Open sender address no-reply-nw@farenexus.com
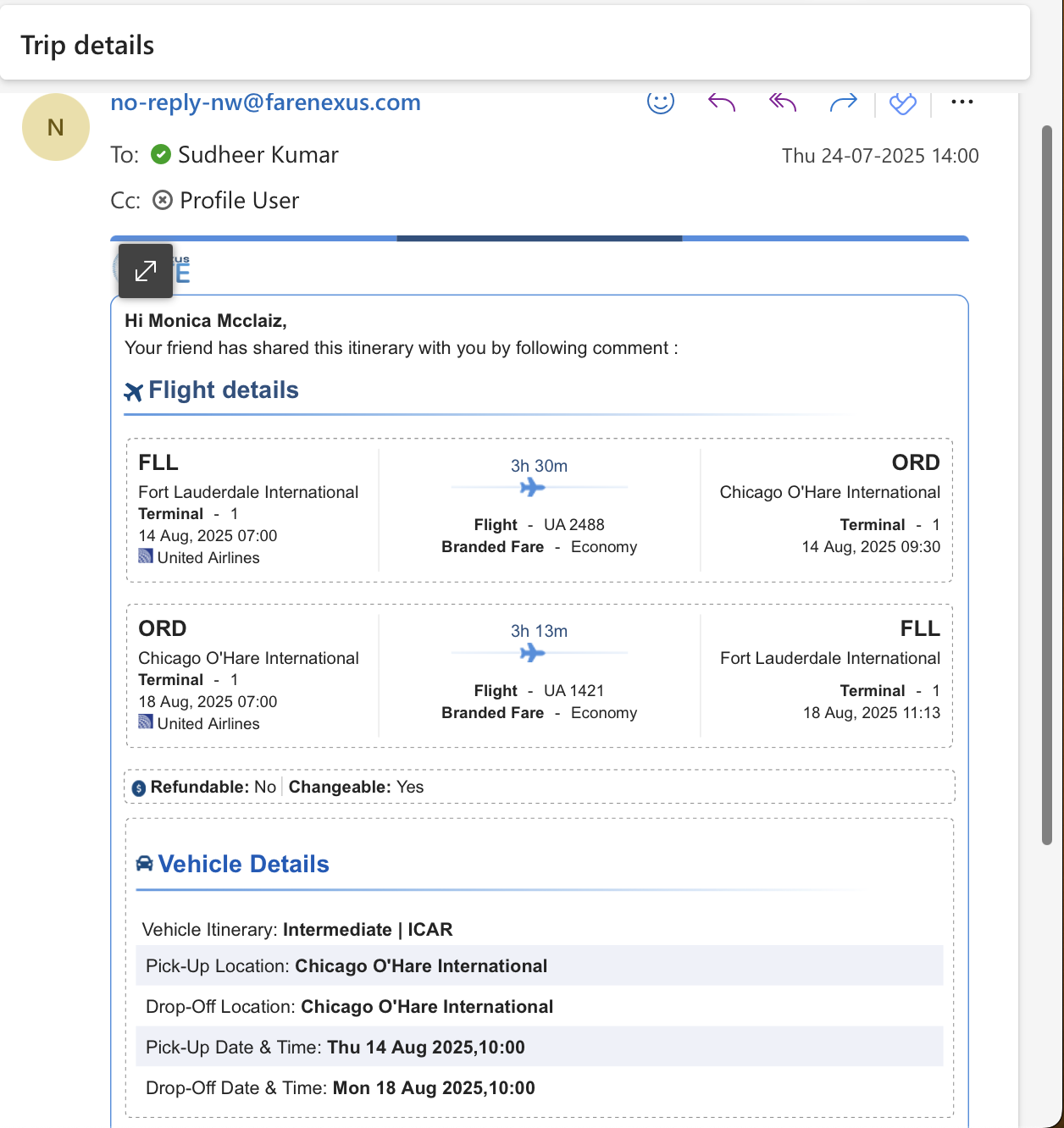This screenshot has height=1128, width=1064. point(266,102)
